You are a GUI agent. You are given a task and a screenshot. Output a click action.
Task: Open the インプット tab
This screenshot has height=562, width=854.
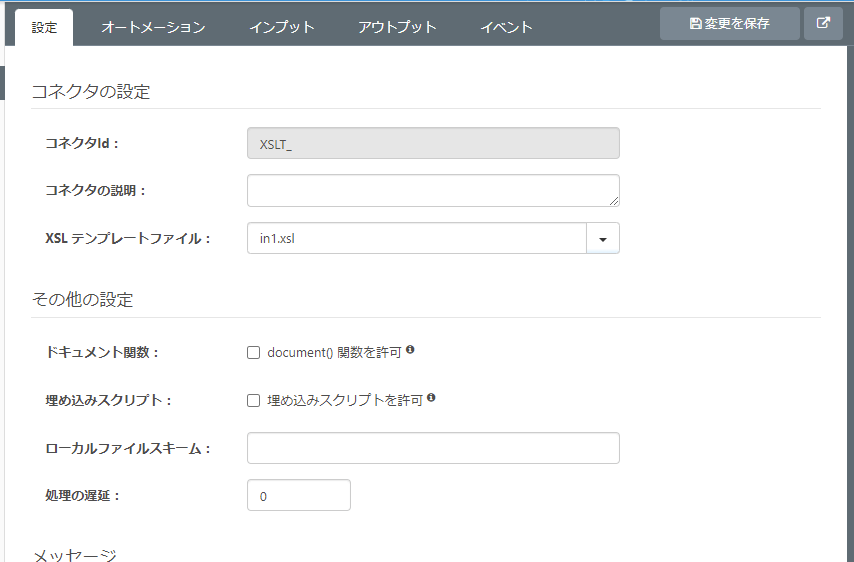point(282,27)
